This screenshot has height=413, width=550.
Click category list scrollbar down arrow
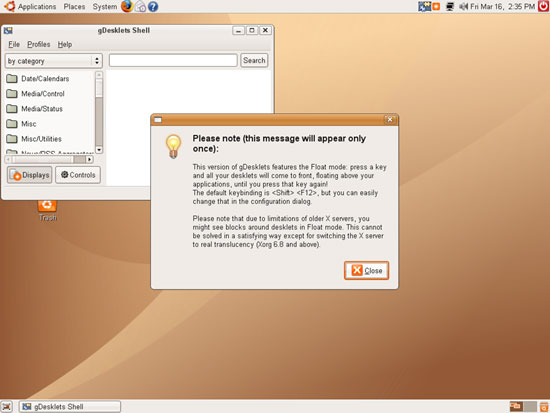click(99, 150)
